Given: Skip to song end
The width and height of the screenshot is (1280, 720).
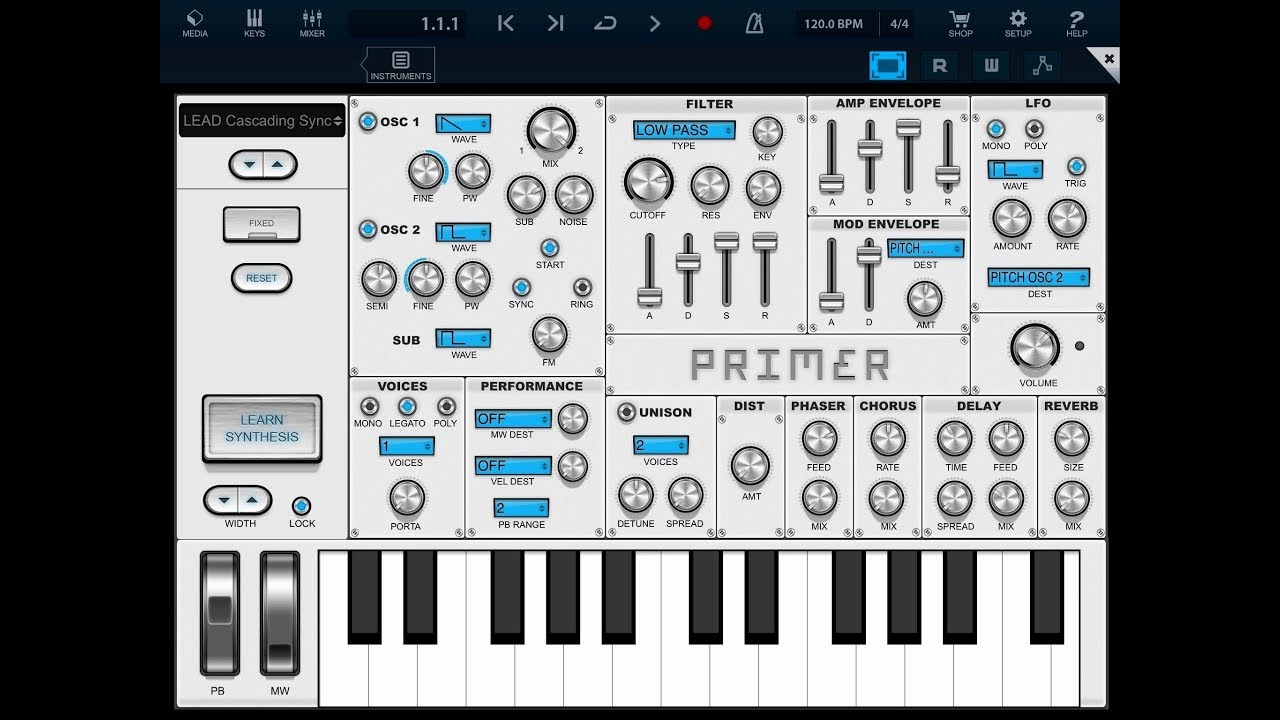Looking at the screenshot, I should point(555,23).
